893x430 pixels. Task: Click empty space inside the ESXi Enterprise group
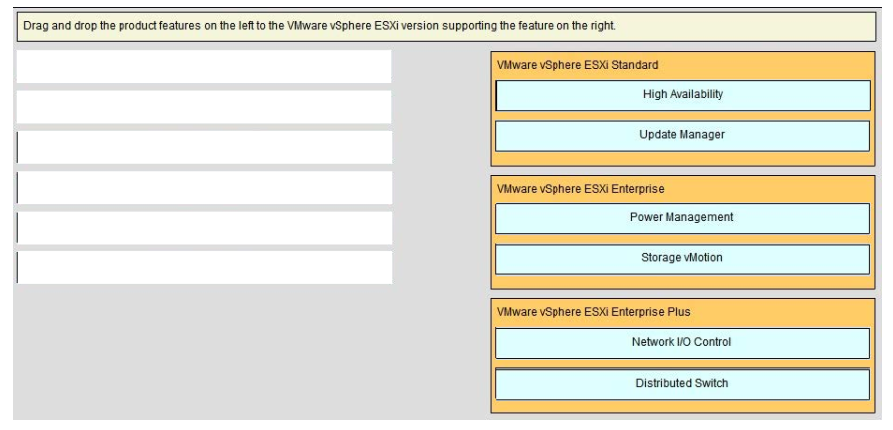click(682, 282)
